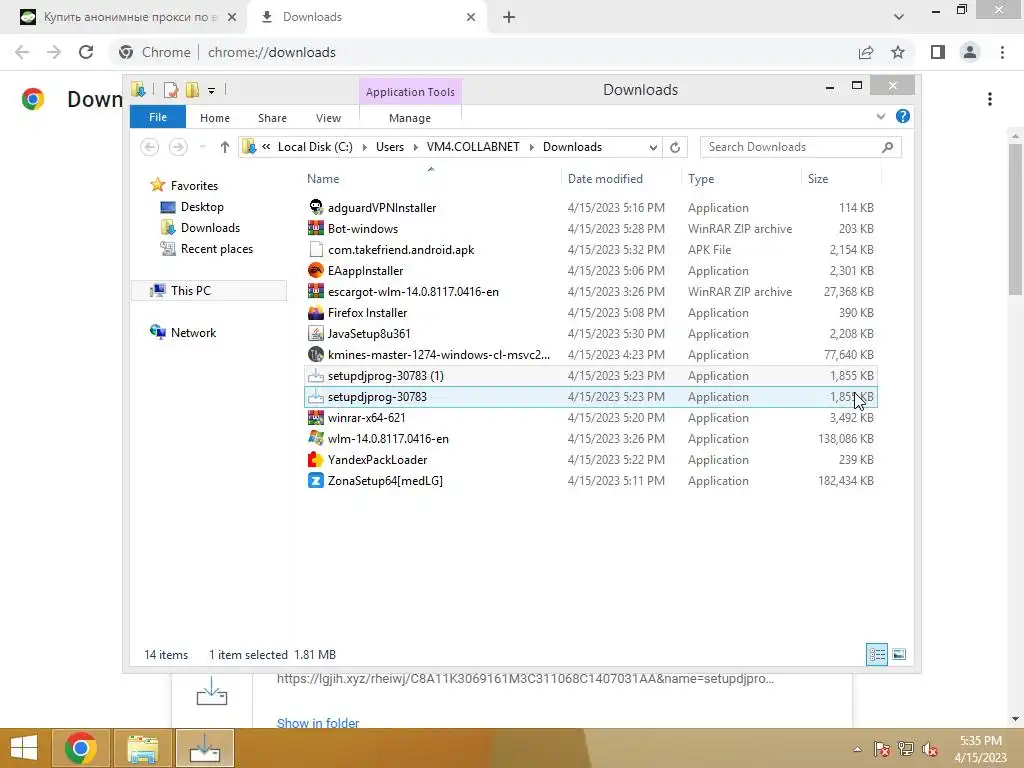Click the Explorer Forward arrow button
This screenshot has height=768, width=1024.
178,147
